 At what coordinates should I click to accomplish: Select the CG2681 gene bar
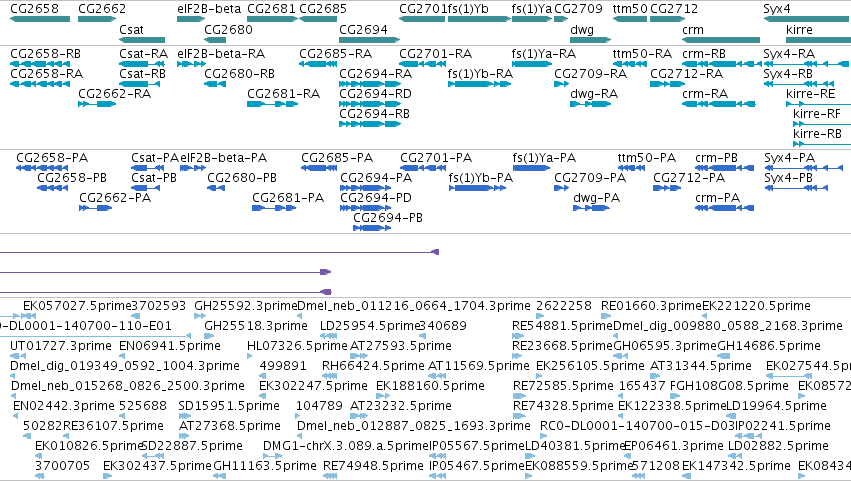[272, 19]
